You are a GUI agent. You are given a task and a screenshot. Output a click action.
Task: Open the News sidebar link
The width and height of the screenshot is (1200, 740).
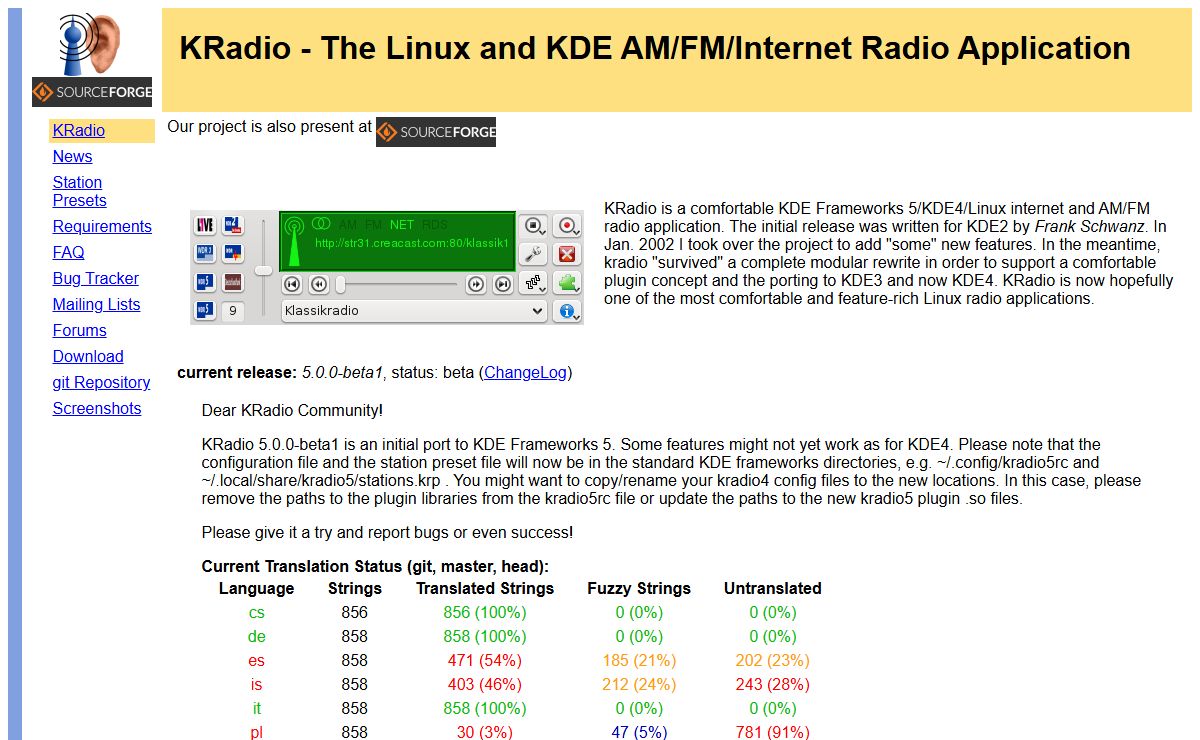click(72, 157)
